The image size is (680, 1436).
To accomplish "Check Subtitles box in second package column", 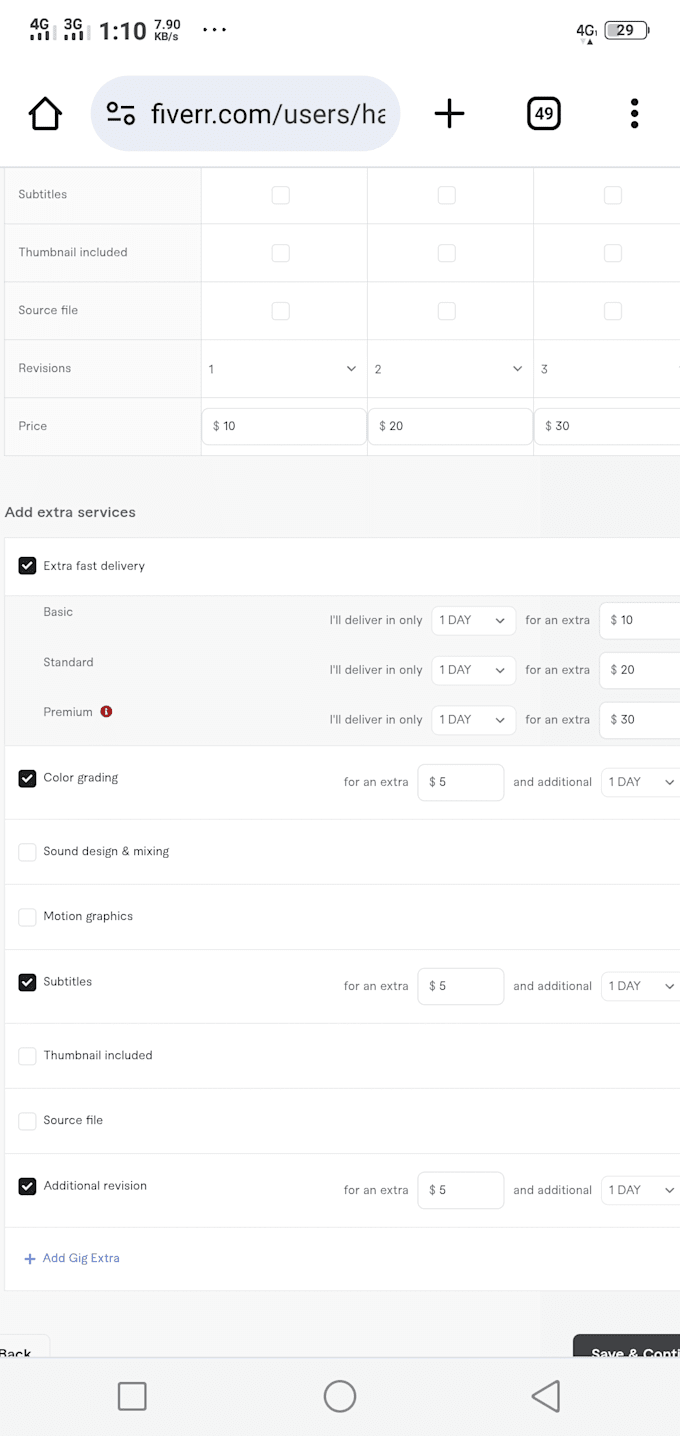I will tap(447, 195).
